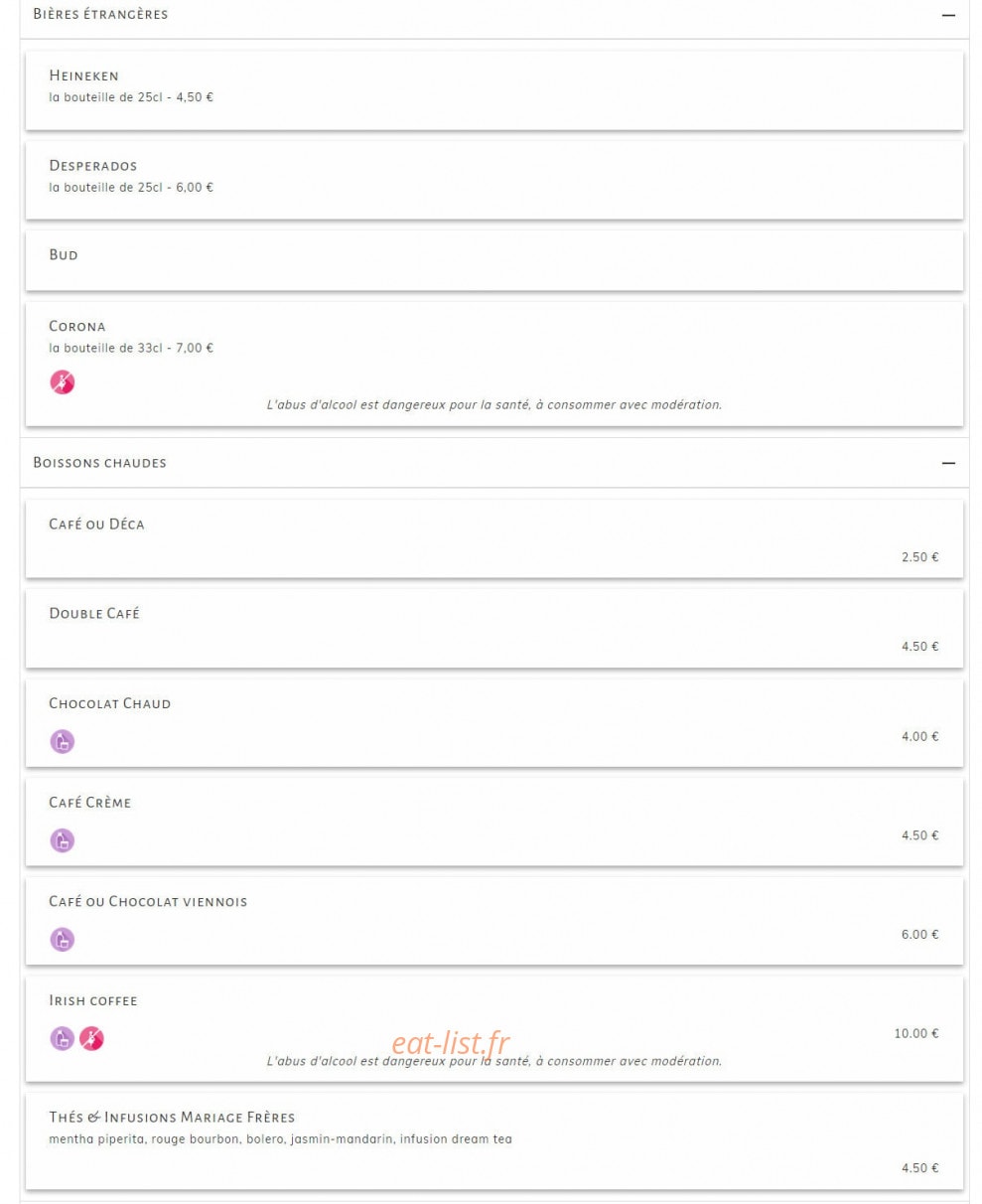
Task: Select the Desperados beer card
Action: pos(493,180)
